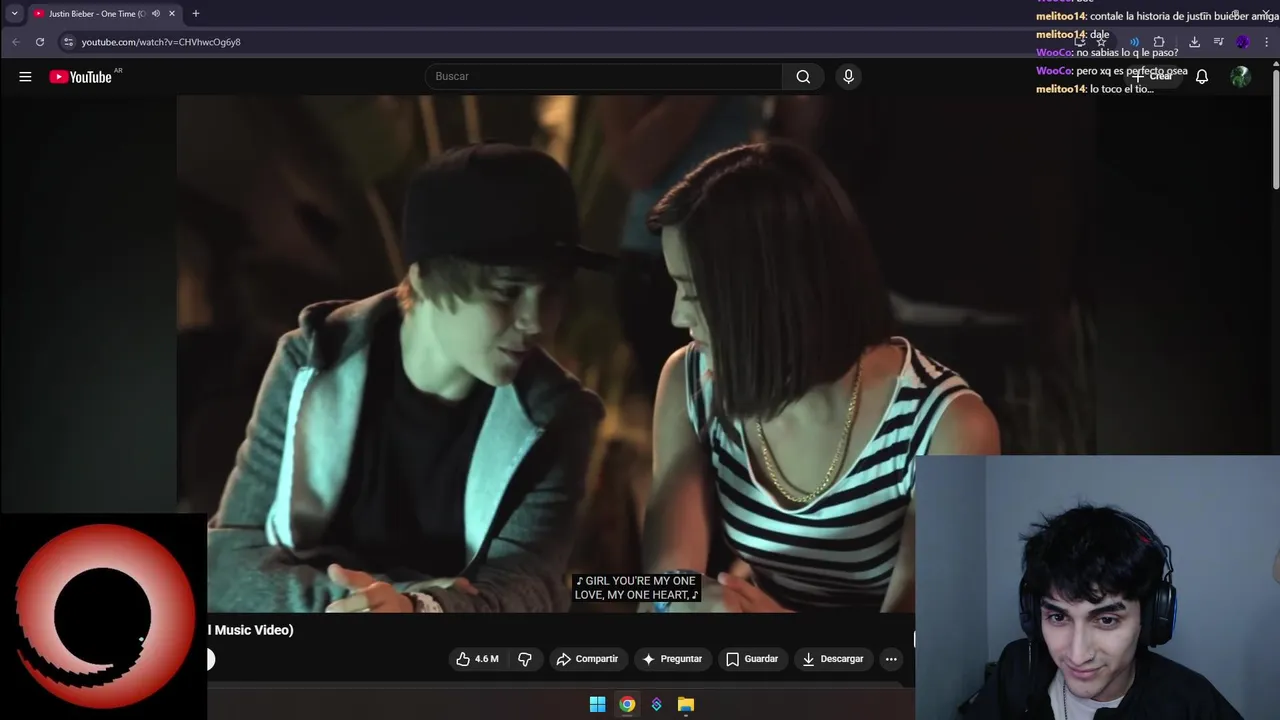The height and width of the screenshot is (720, 1280).
Task: Go to the YouTube home logo
Action: [x=81, y=77]
